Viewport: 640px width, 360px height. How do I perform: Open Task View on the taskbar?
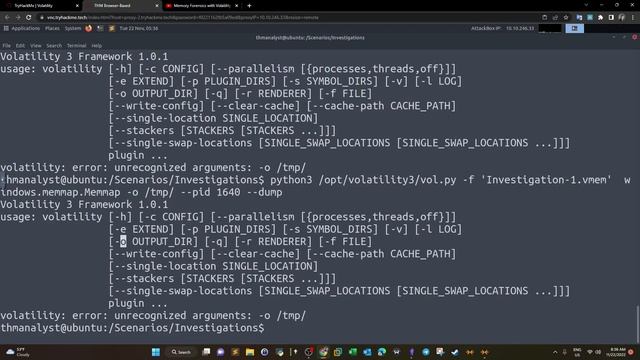point(206,352)
